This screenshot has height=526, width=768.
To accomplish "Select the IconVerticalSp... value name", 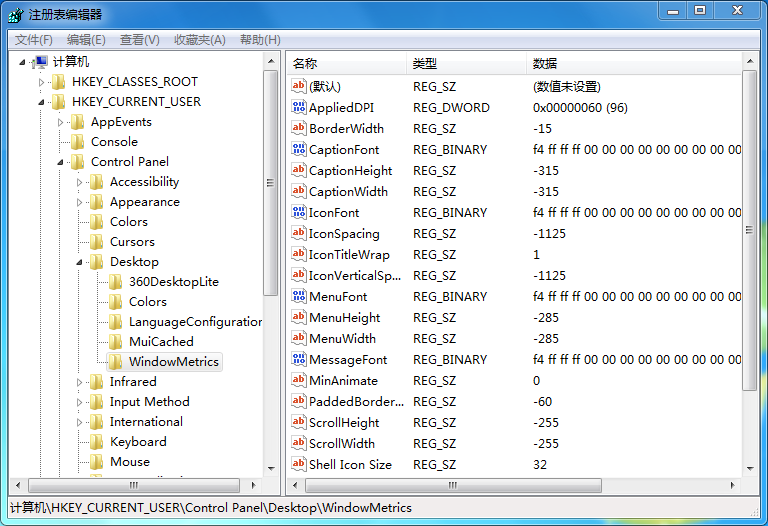I will coord(355,276).
